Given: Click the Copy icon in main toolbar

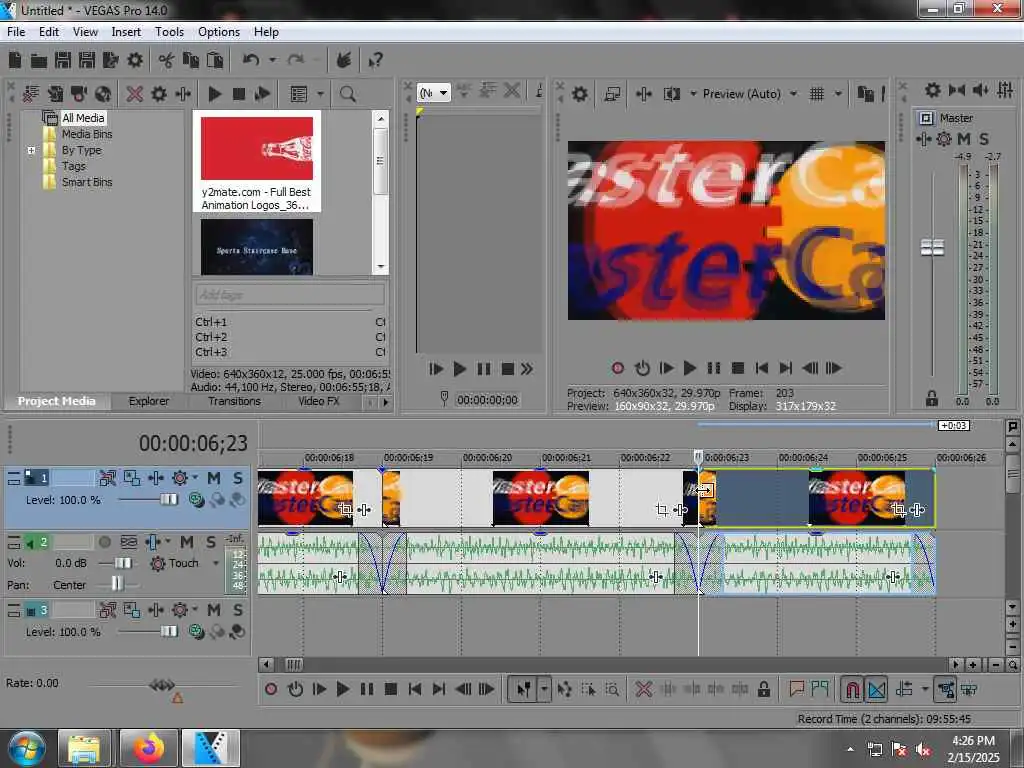Looking at the screenshot, I should pyautogui.click(x=191, y=61).
